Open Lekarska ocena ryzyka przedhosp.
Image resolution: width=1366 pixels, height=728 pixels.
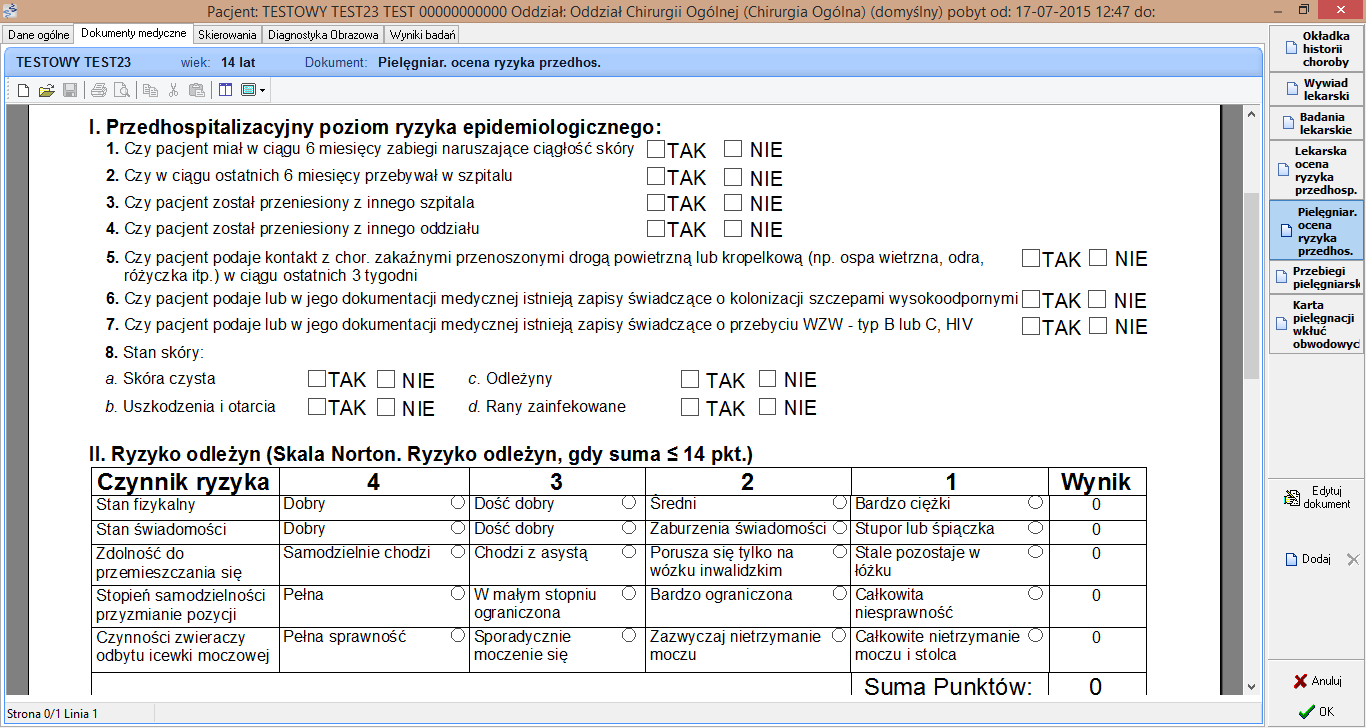tap(1318, 170)
